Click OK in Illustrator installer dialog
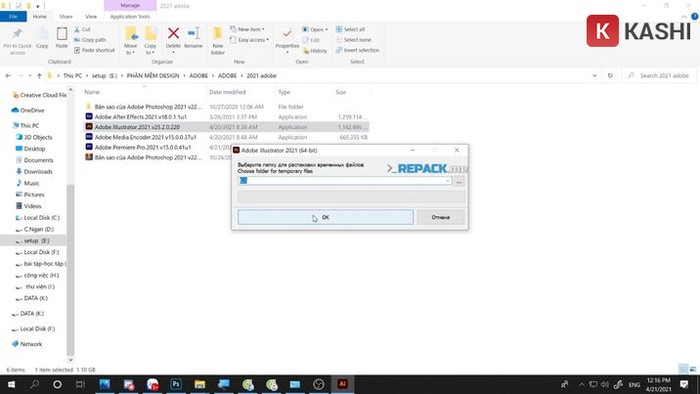Screen dimensions: 700x394 325,217
